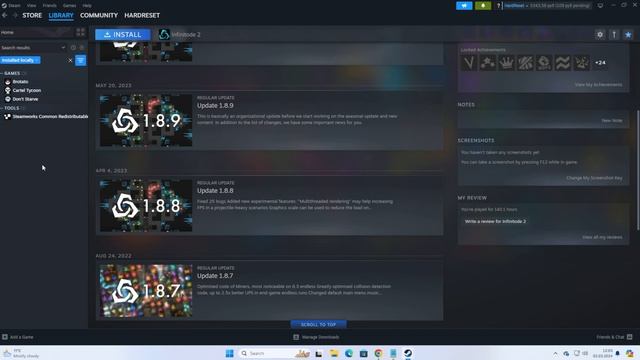Open Steam menu in menu bar
Image resolution: width=640 pixels, height=360 pixels.
(x=11, y=5)
